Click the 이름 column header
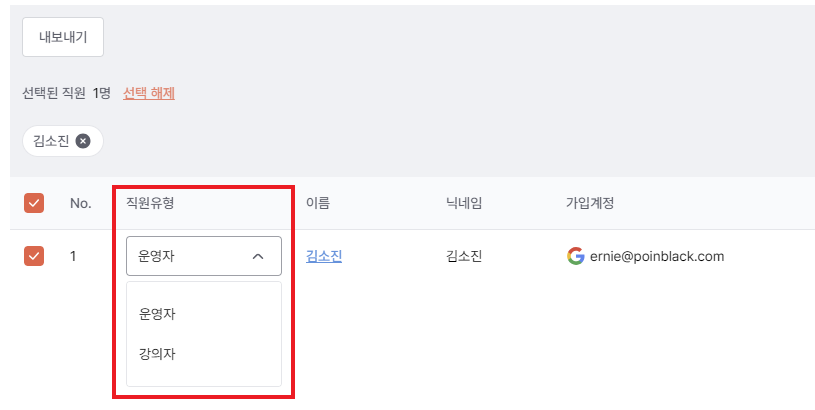This screenshot has width=815, height=410. point(318,203)
